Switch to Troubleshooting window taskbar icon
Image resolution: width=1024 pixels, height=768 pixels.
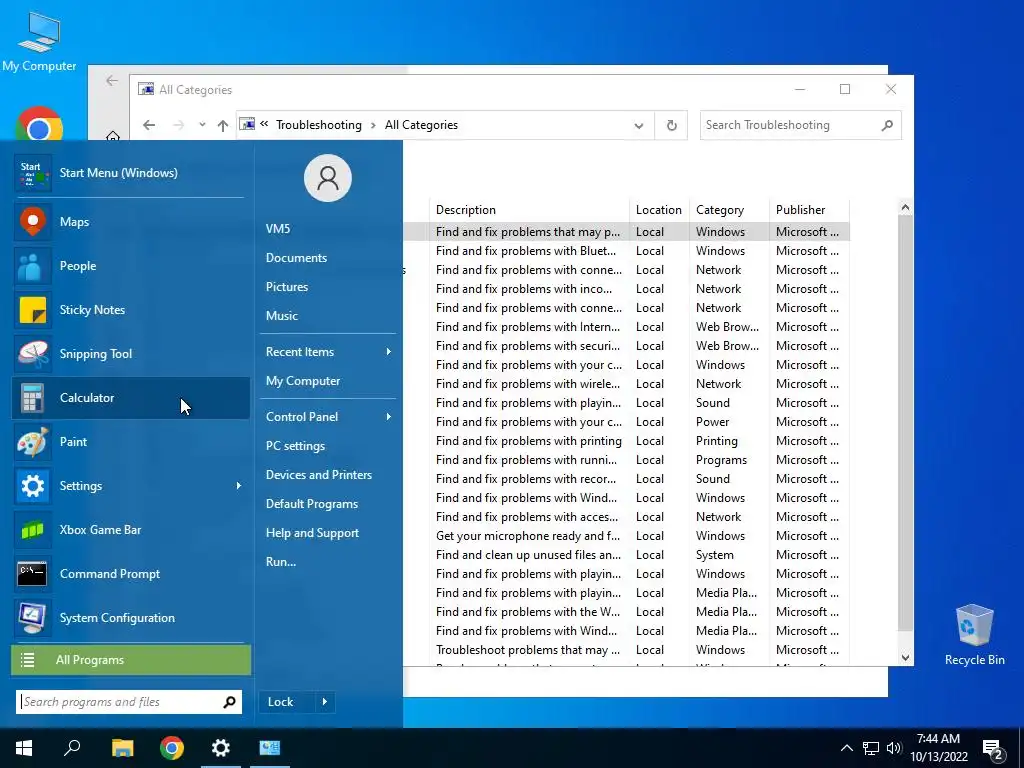pos(270,748)
